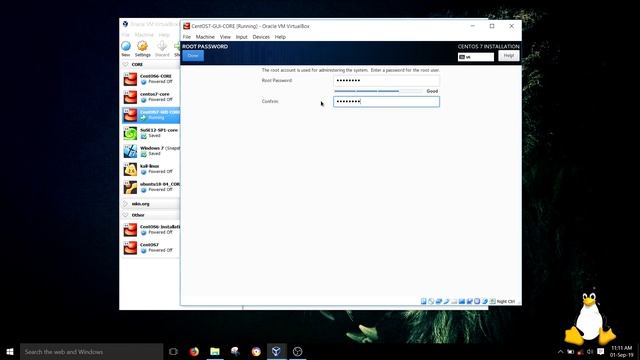Open the Input menu of the VM window
Viewport: 640px width, 360px height.
pos(241,37)
